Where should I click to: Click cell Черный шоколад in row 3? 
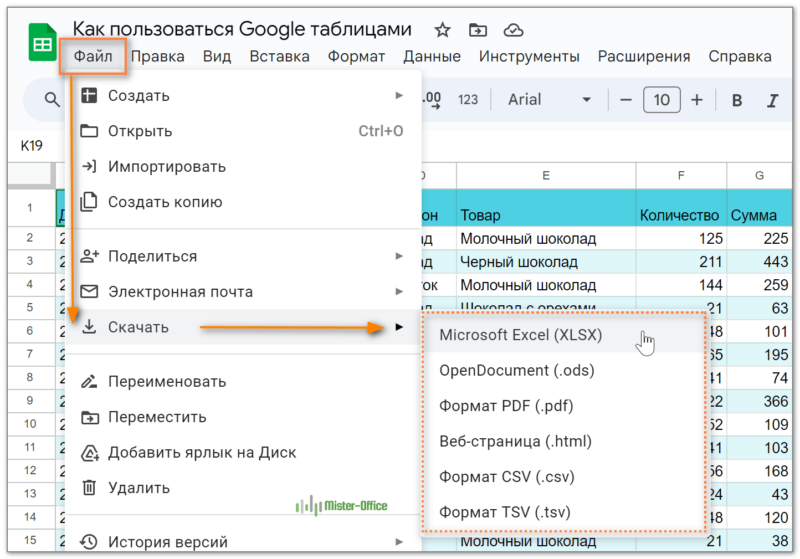pyautogui.click(x=546, y=262)
